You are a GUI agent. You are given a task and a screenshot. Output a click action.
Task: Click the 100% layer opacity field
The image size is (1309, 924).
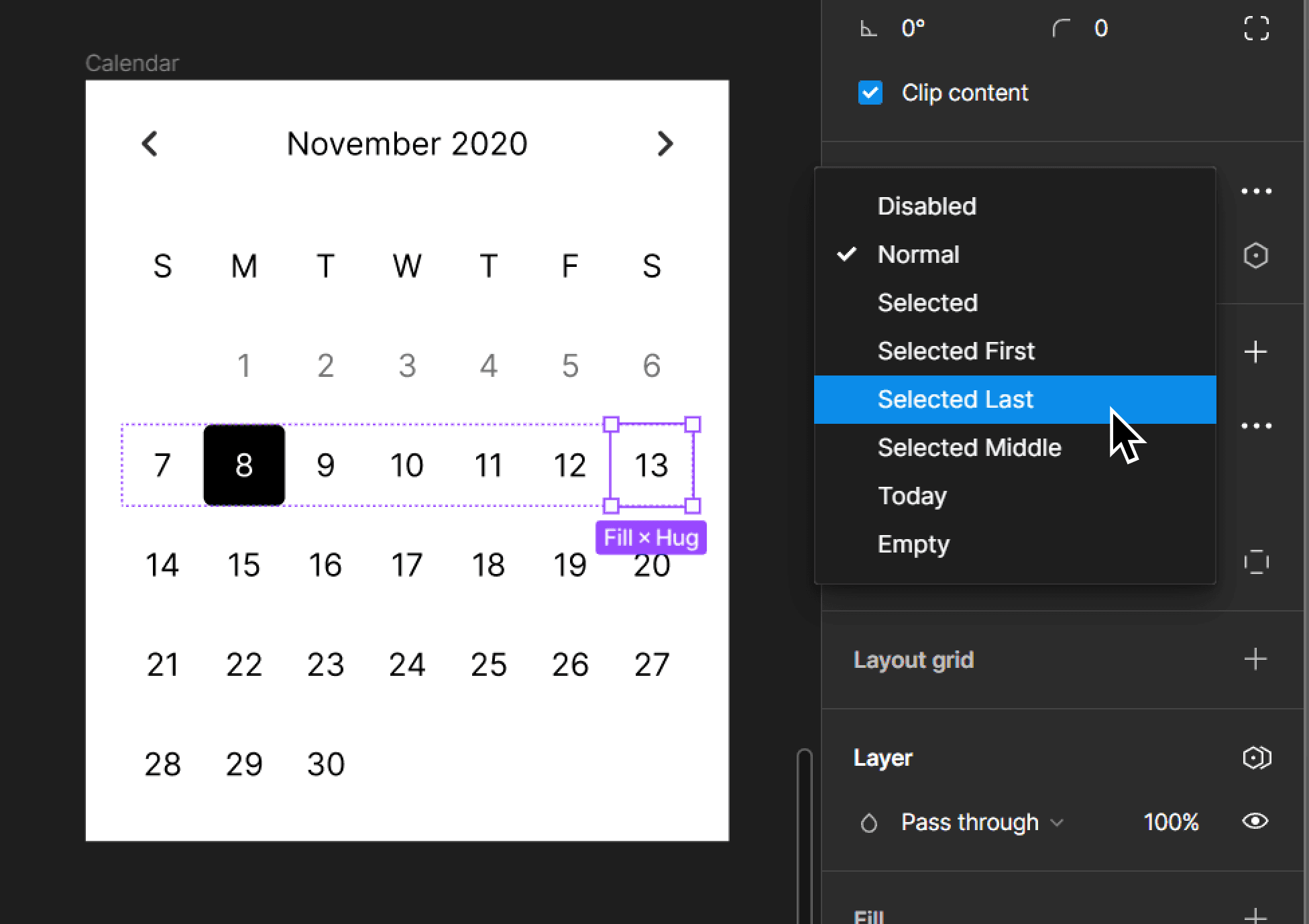pos(1170,822)
